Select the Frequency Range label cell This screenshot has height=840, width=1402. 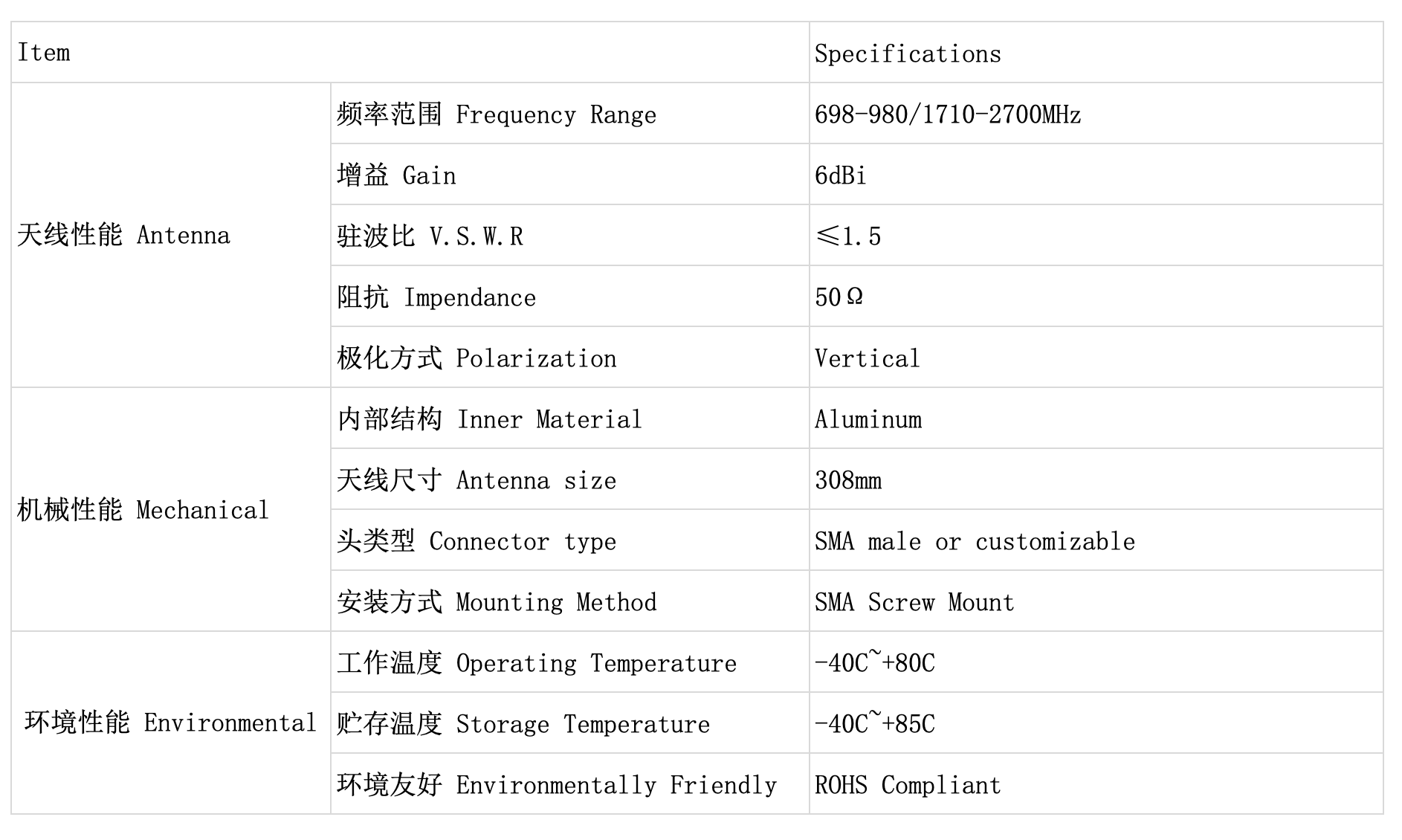569,114
